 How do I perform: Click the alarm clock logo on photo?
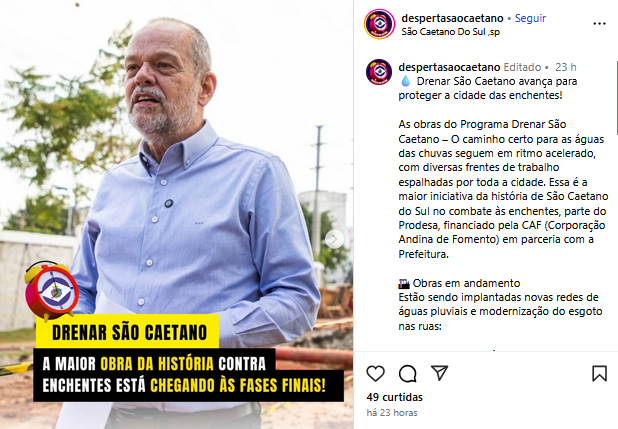[51, 291]
